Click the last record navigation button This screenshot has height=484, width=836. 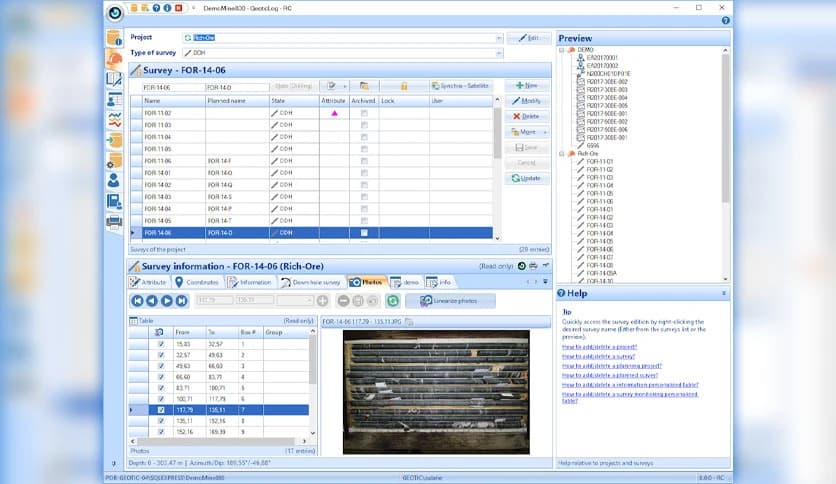[180, 300]
